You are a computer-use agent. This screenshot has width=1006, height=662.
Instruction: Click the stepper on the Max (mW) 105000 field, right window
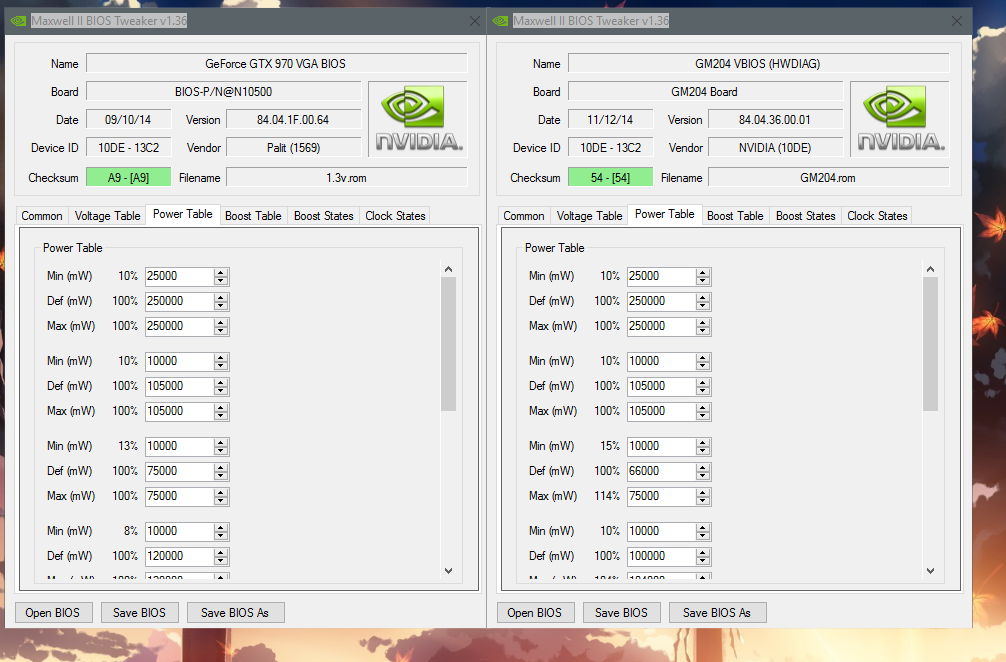click(x=703, y=411)
